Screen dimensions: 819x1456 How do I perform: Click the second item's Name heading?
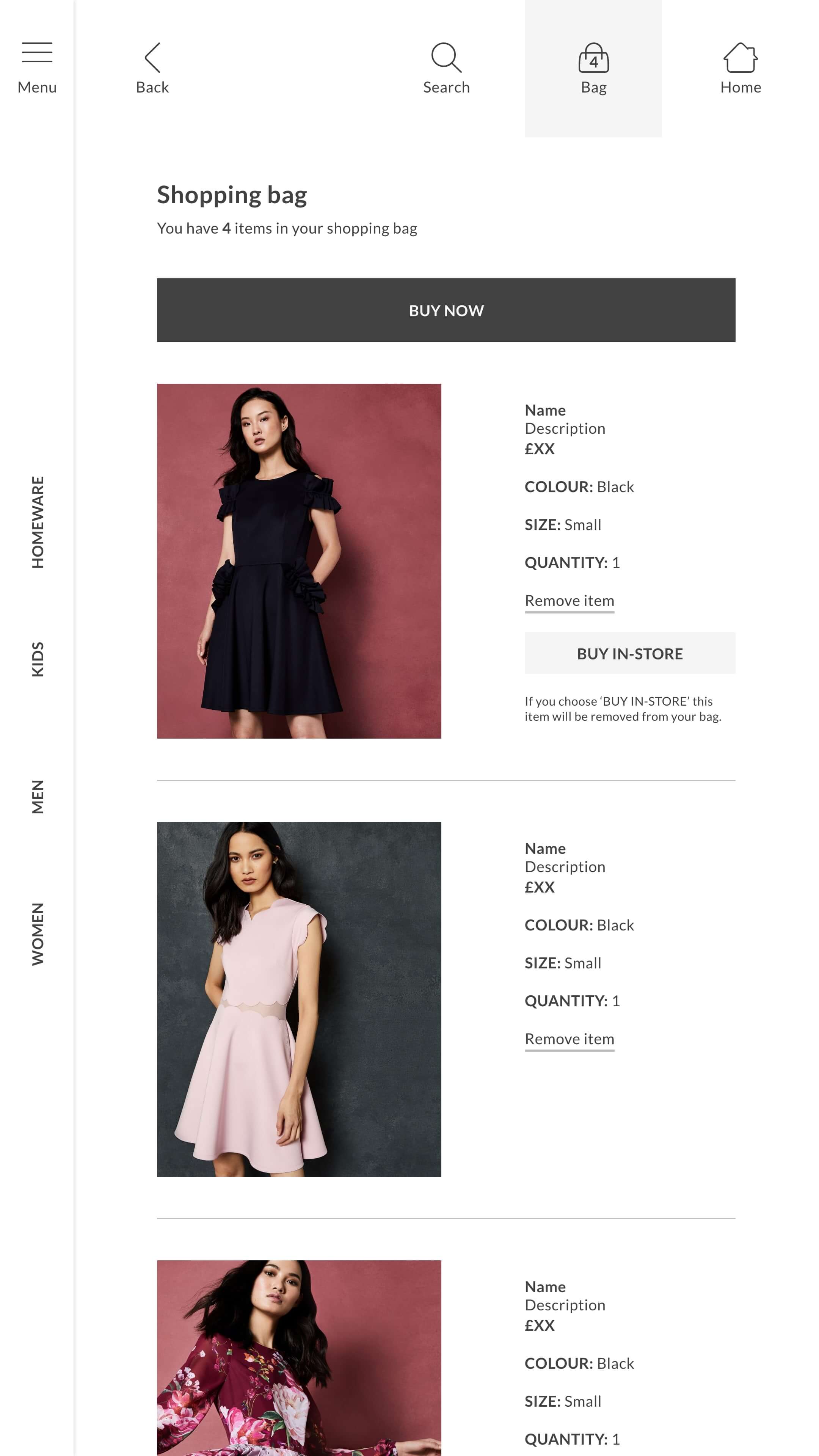[x=545, y=849]
